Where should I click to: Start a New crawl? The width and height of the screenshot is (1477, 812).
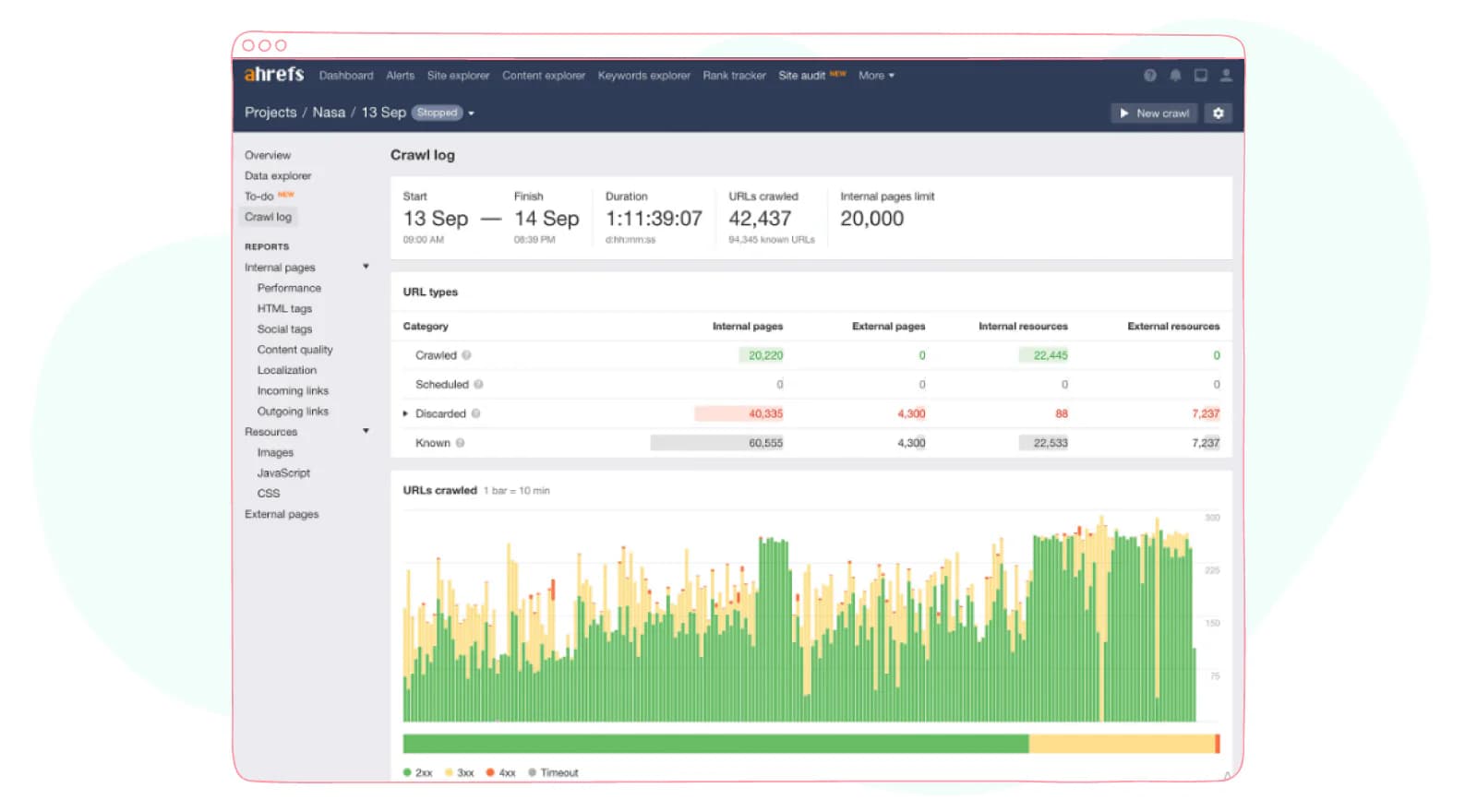point(1154,113)
